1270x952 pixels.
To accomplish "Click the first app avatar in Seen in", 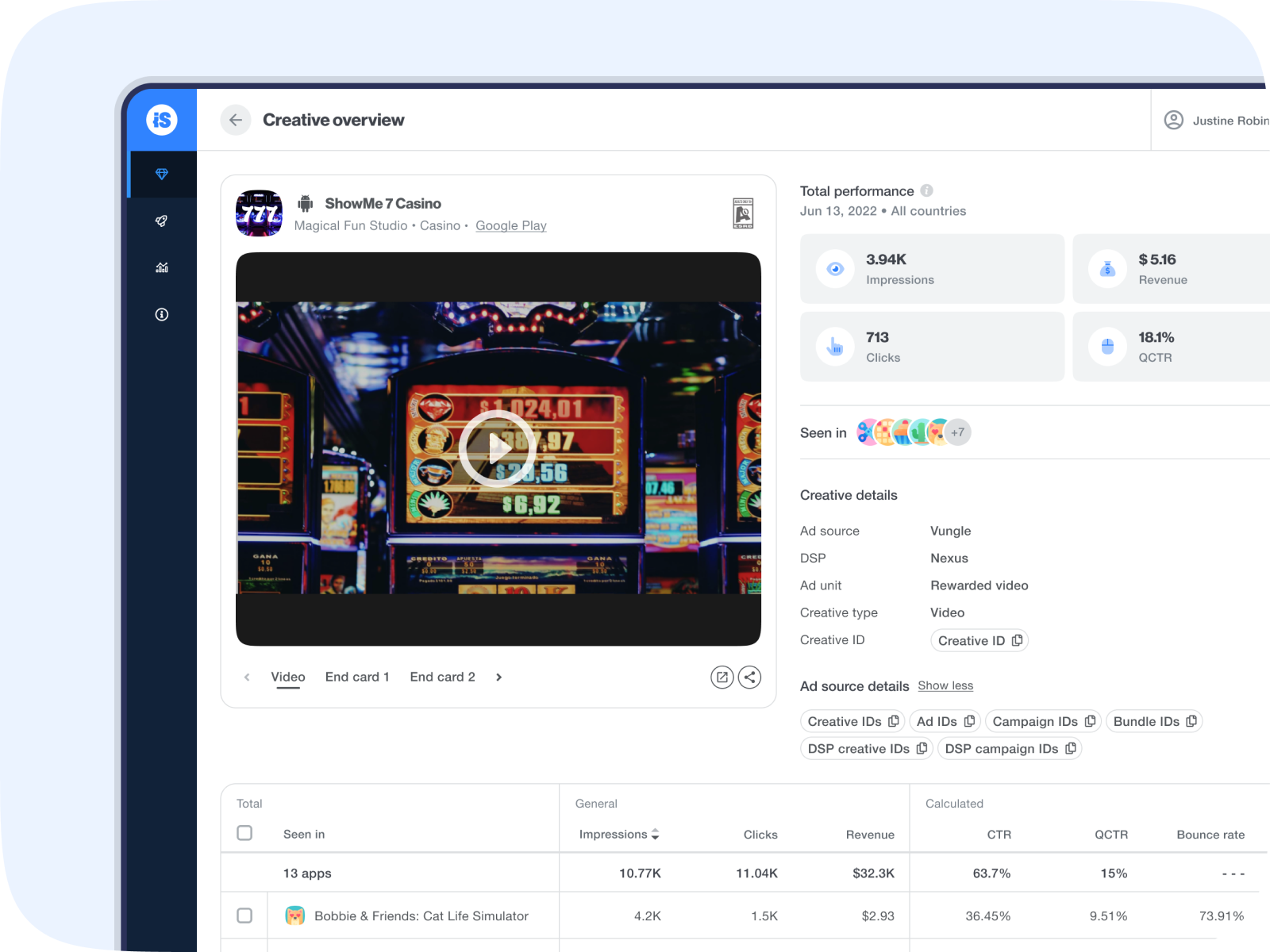I will point(868,432).
